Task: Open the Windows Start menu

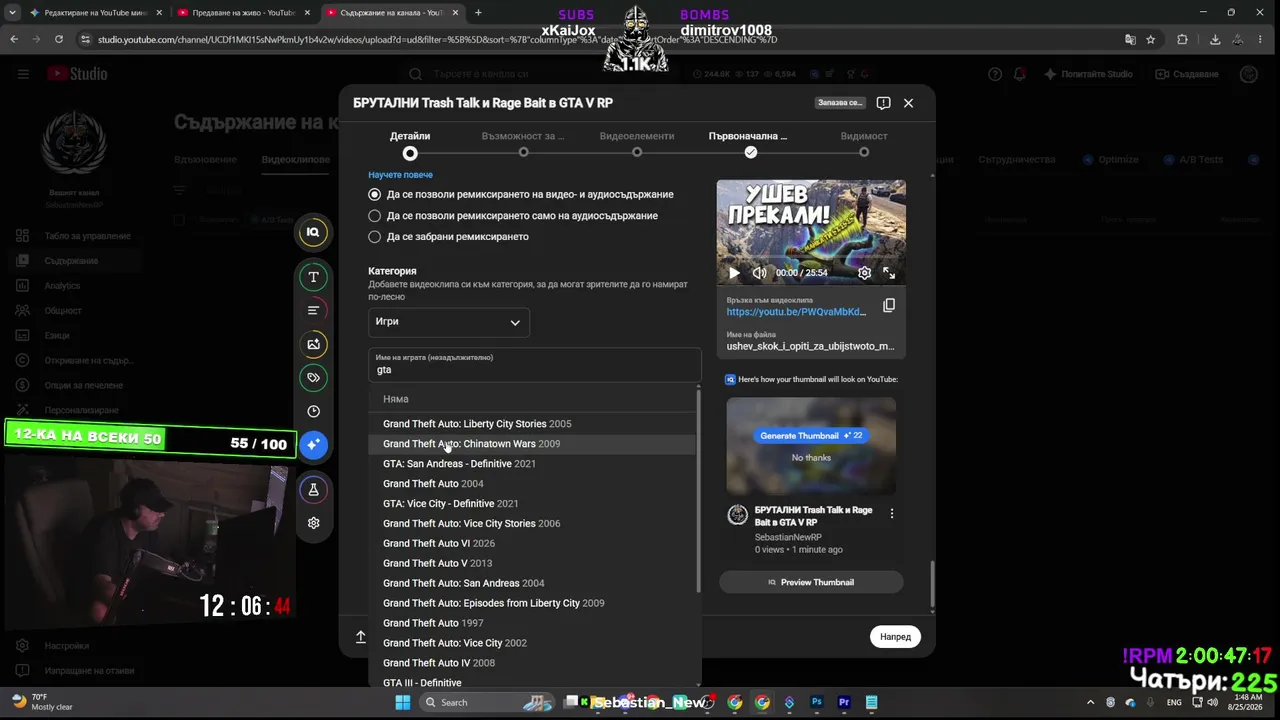Action: point(402,702)
